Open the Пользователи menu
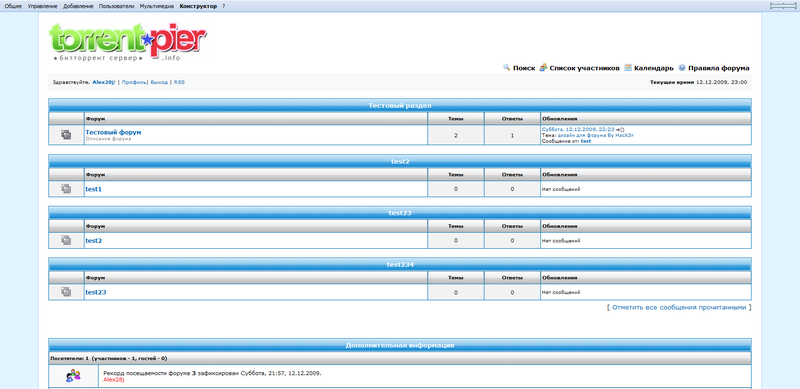The height and width of the screenshot is (389, 800). 116,6
